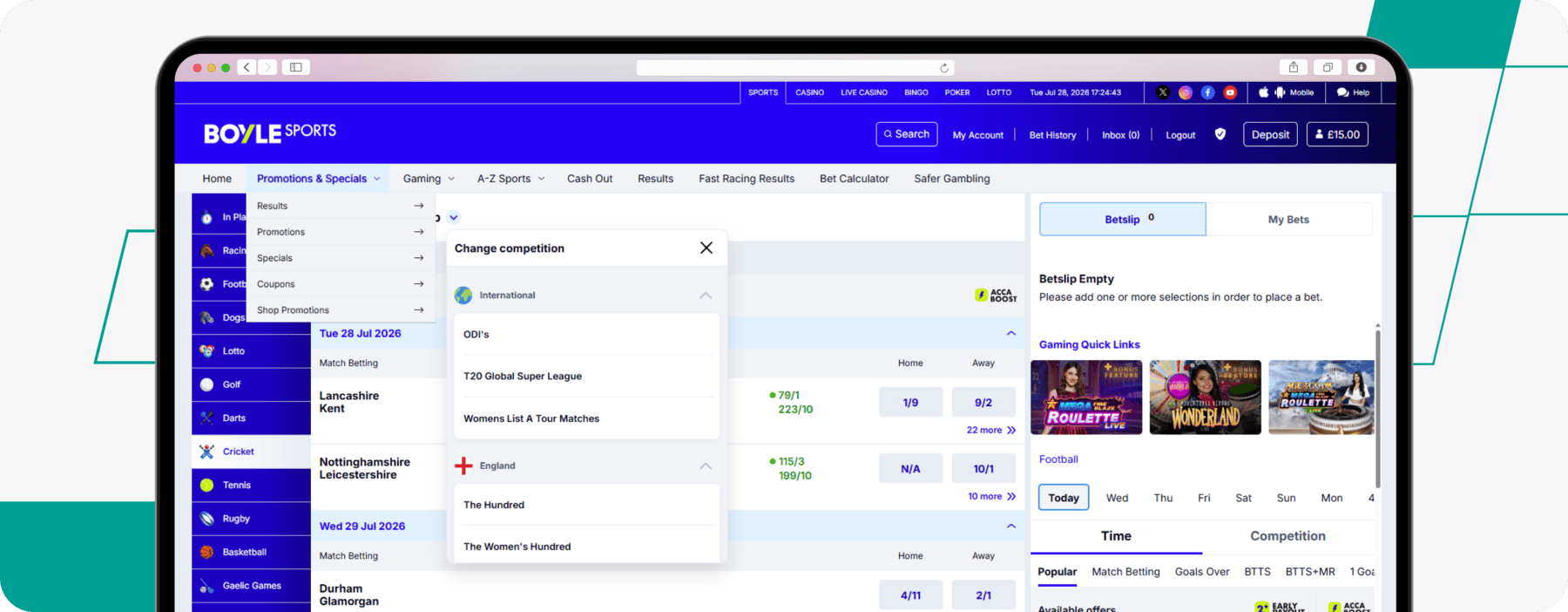This screenshot has width=1568, height=612.
Task: Collapse Wed 29 Jul 2026 section
Action: click(x=1011, y=526)
